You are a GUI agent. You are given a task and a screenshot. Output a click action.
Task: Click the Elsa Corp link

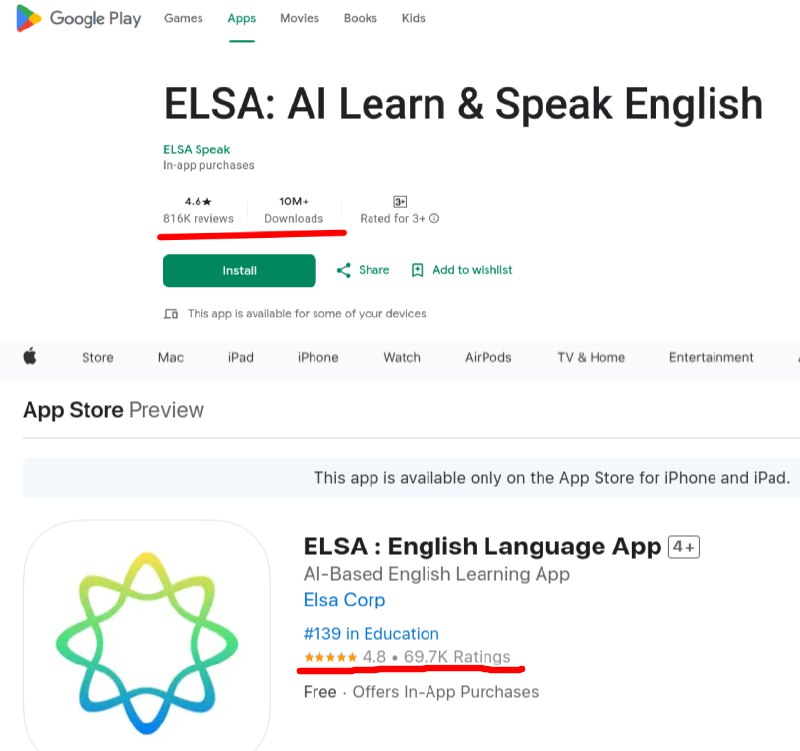pos(343,600)
